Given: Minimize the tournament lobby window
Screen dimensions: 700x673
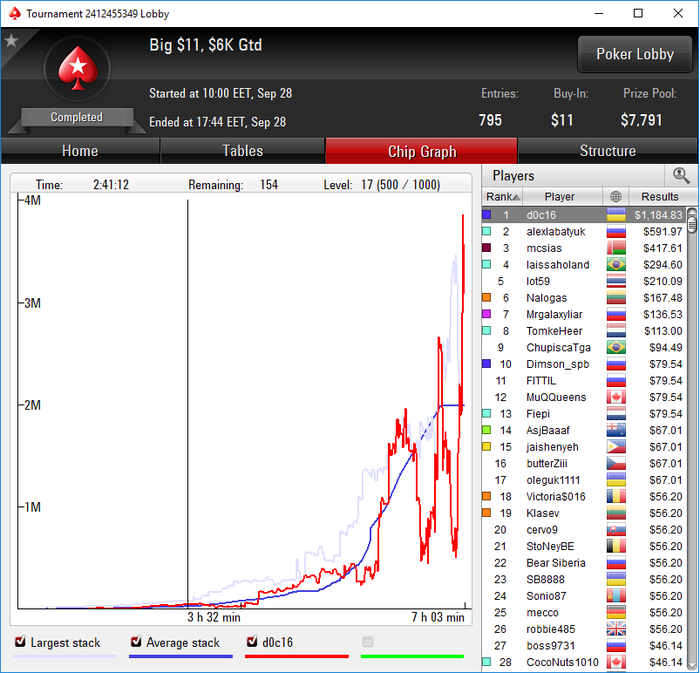Looking at the screenshot, I should pyautogui.click(x=599, y=13).
